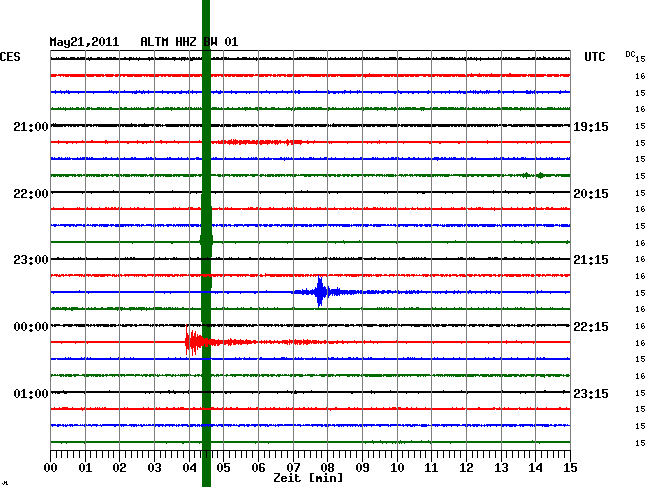Click the 22:15 UTC label
Screen dimensions: 650x494
pos(591,327)
